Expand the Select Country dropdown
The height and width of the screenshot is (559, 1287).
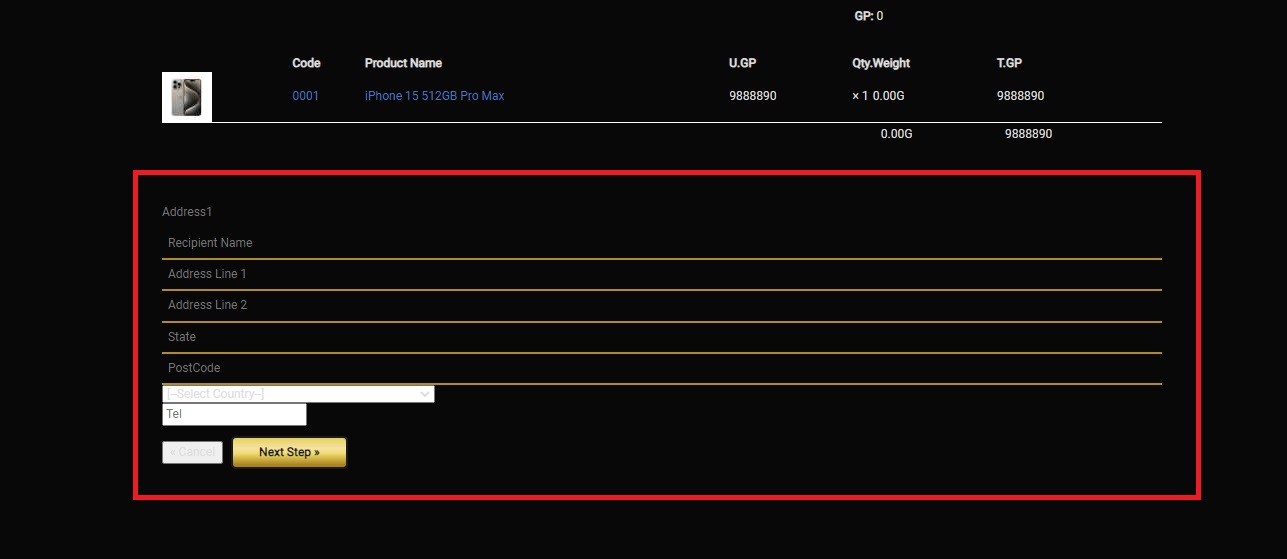click(x=298, y=394)
